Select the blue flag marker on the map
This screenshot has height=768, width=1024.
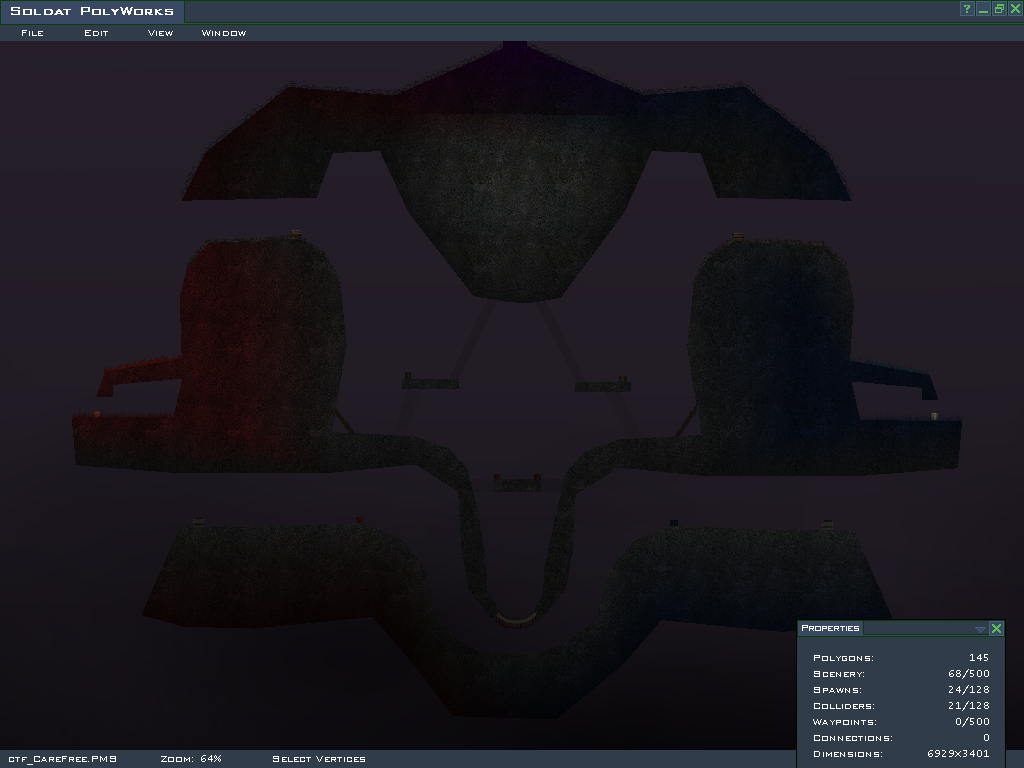[x=674, y=522]
